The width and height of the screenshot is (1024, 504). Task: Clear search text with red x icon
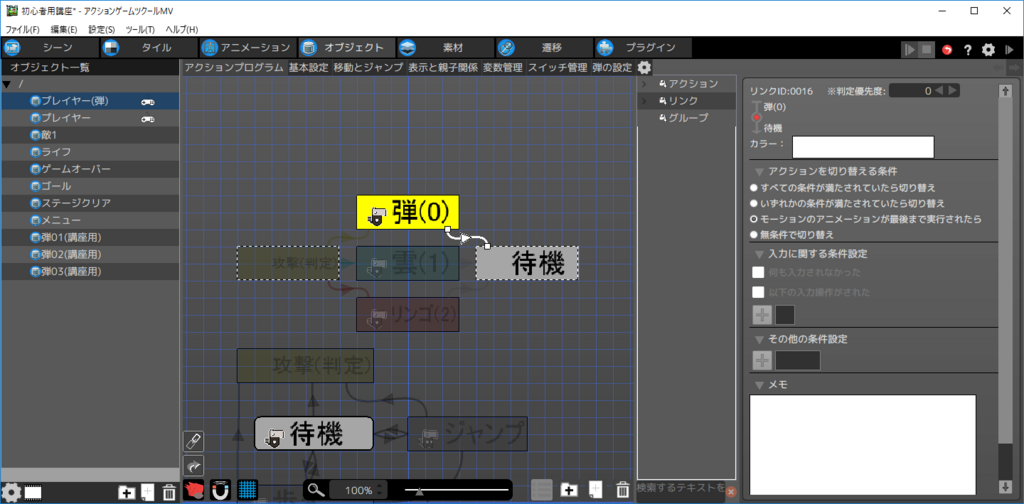[731, 492]
